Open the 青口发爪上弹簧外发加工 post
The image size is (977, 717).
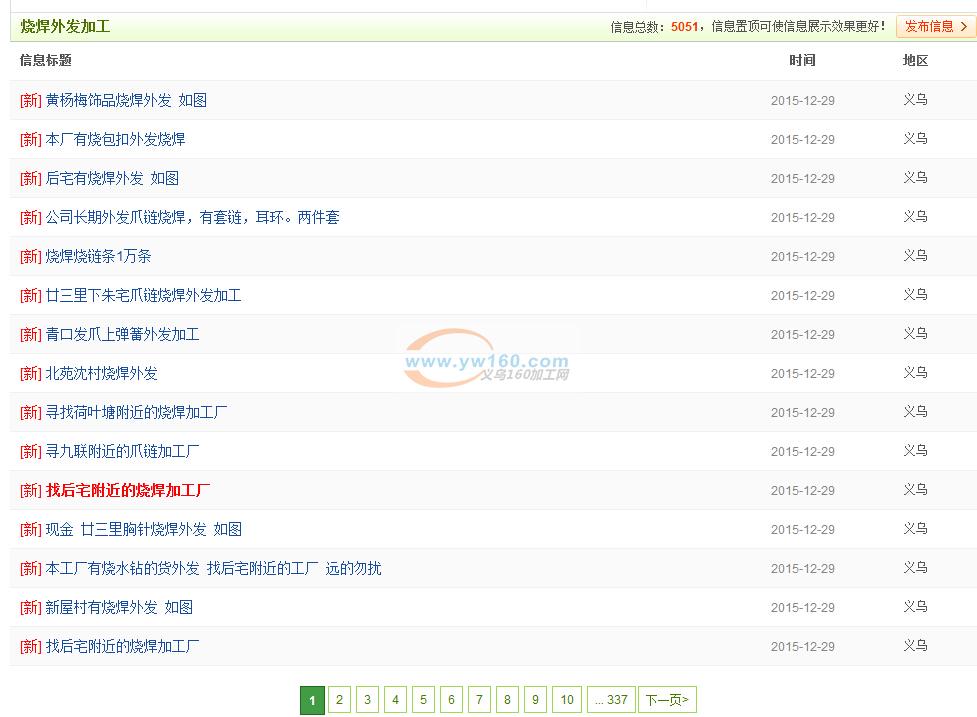click(x=122, y=334)
